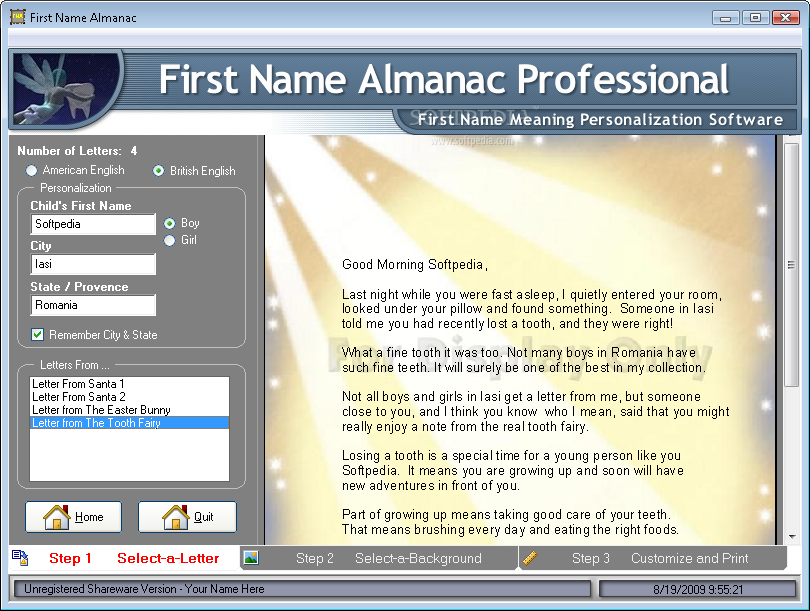Click the date and time status panel
Viewport: 810px width, 611px height.
point(697,589)
